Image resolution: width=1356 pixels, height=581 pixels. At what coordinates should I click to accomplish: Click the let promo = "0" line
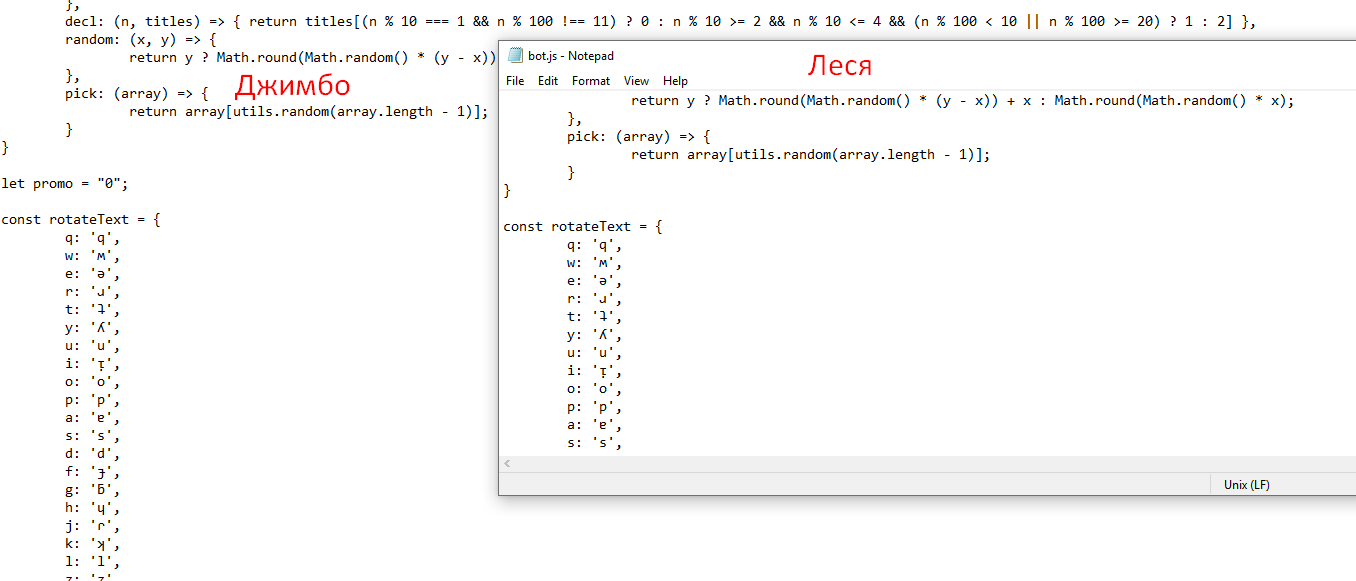tap(66, 184)
